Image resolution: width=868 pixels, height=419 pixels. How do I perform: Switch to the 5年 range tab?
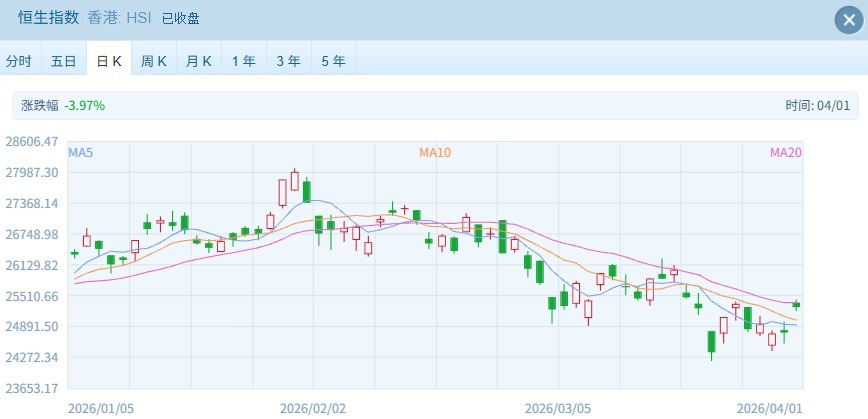(x=333, y=61)
